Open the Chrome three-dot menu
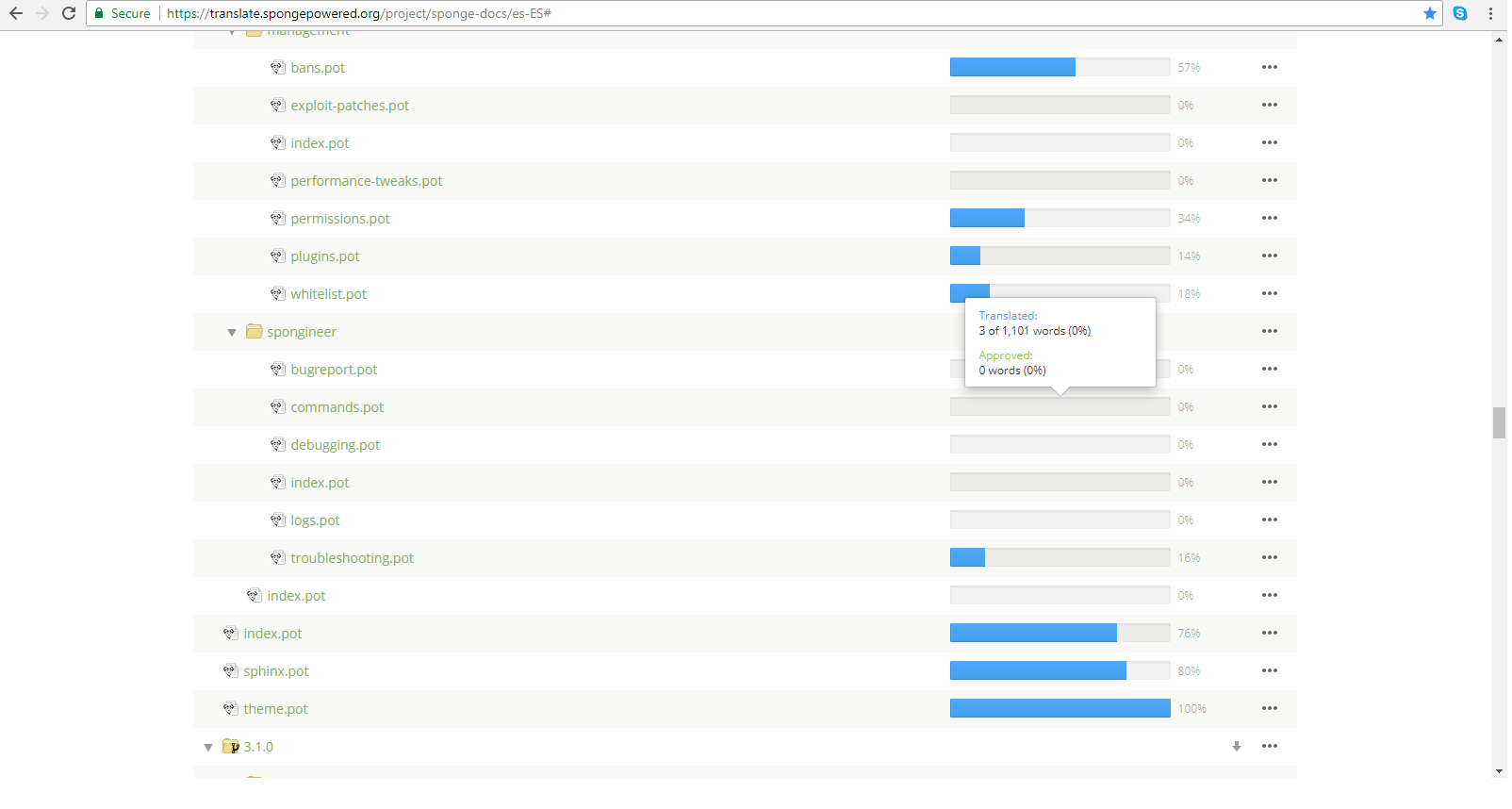The width and height of the screenshot is (1512, 809). (1490, 13)
